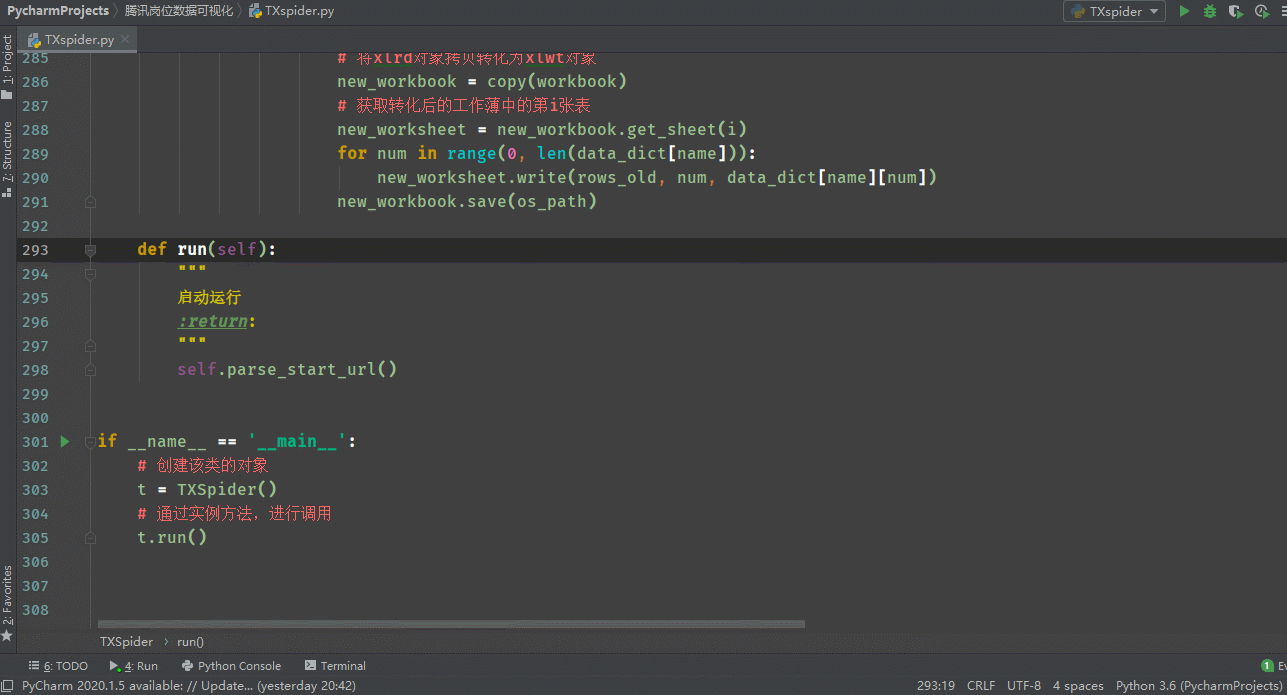1287x695 pixels.
Task: Toggle docstring fold marker at line 294
Action: [x=90, y=273]
